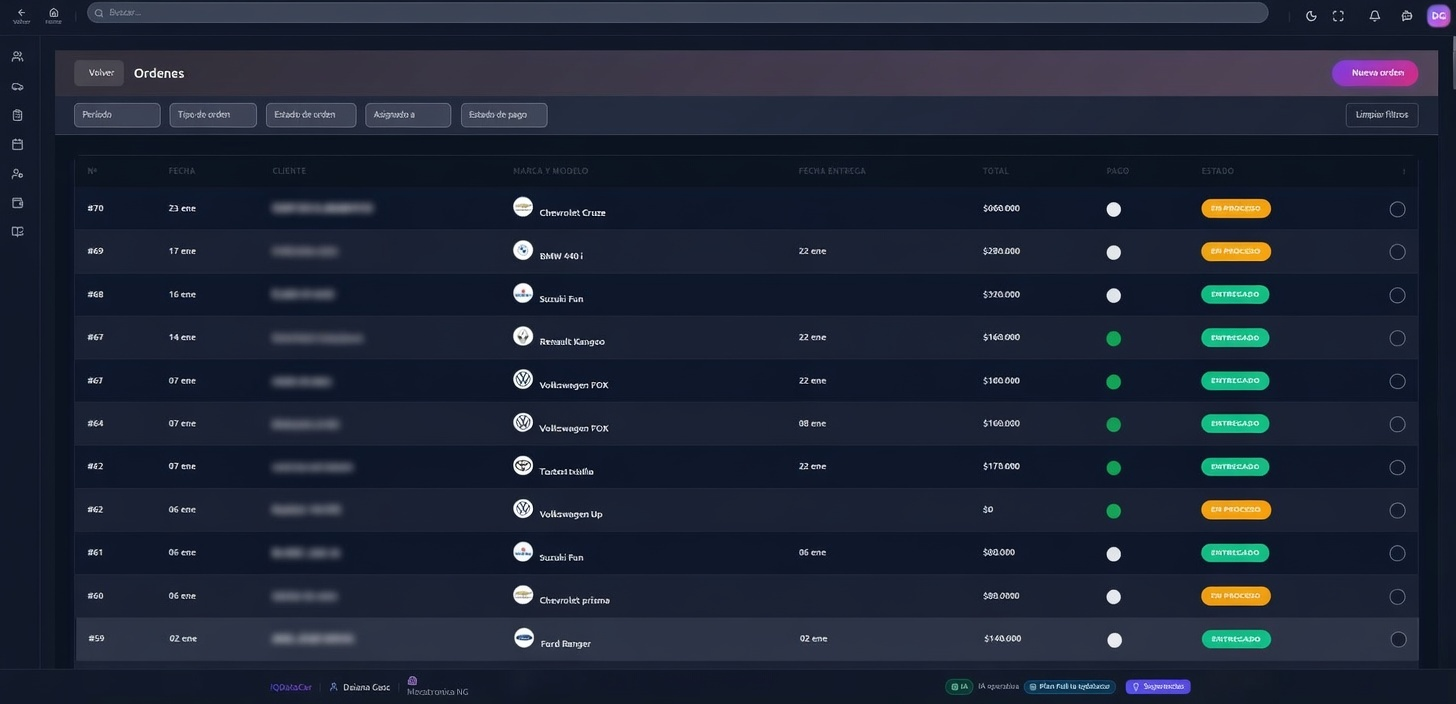Open the calendar icon in sidebar
The width and height of the screenshot is (1456, 704).
pos(17,144)
